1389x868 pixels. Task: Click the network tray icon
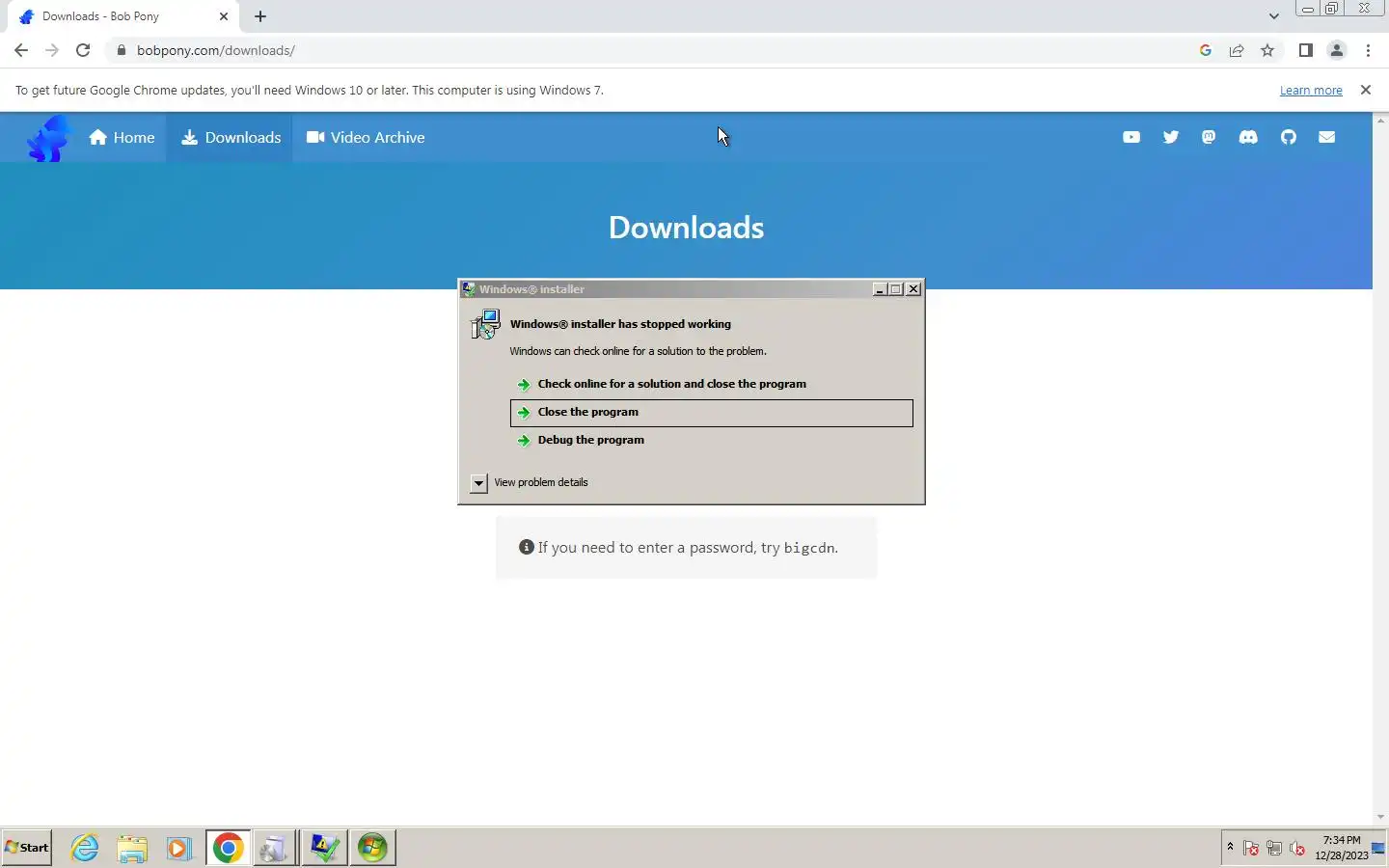(x=1274, y=849)
